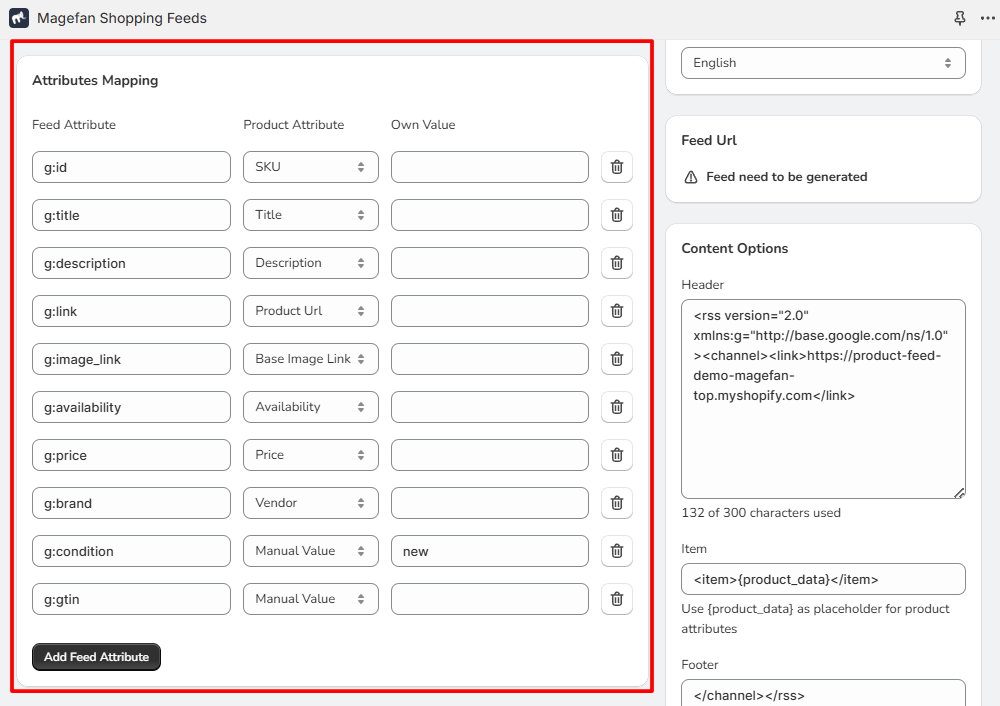Edit the g:title feed attribute field

131,215
